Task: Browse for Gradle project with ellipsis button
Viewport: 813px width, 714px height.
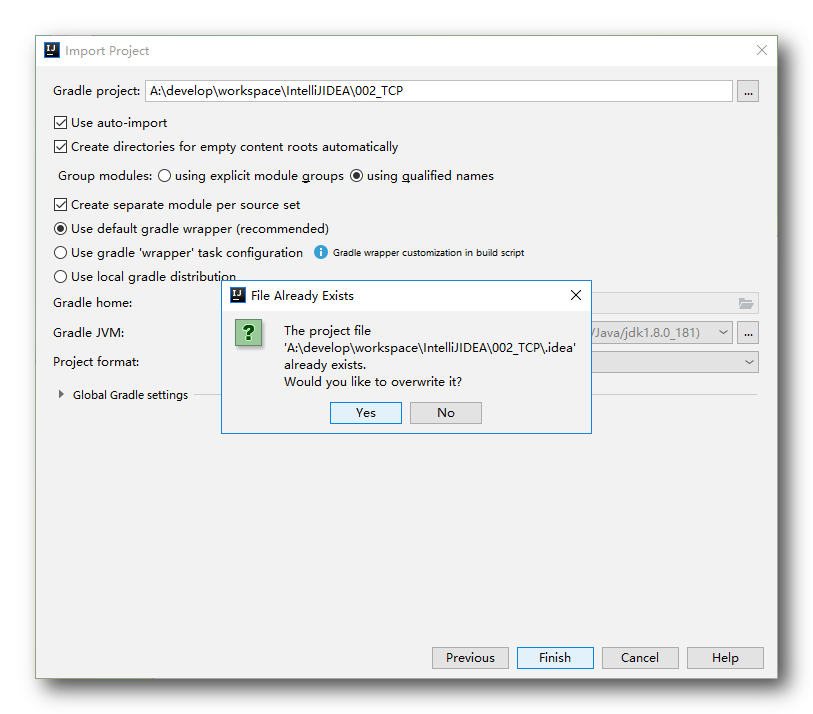Action: pyautogui.click(x=748, y=91)
